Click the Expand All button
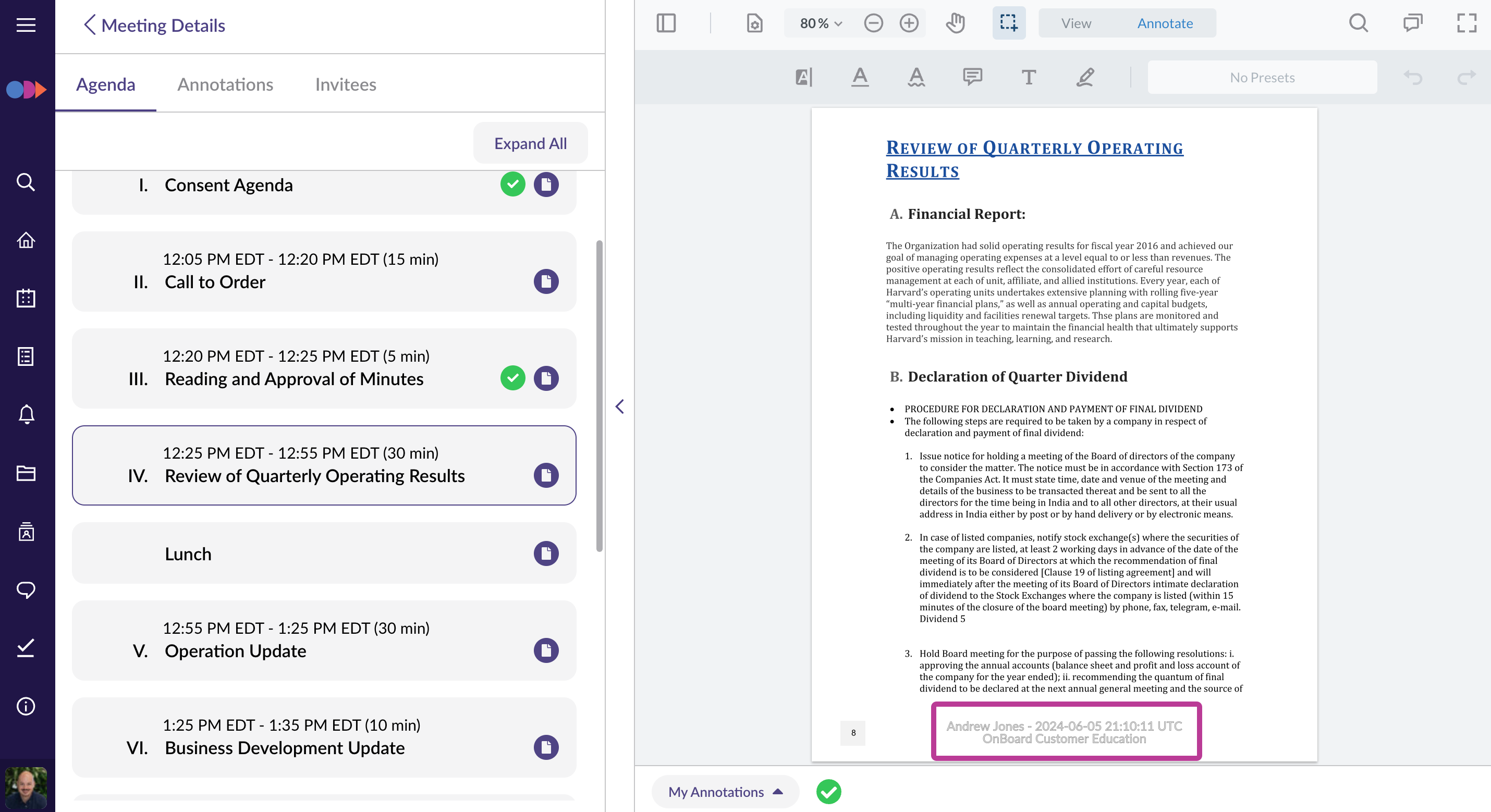 click(x=530, y=143)
